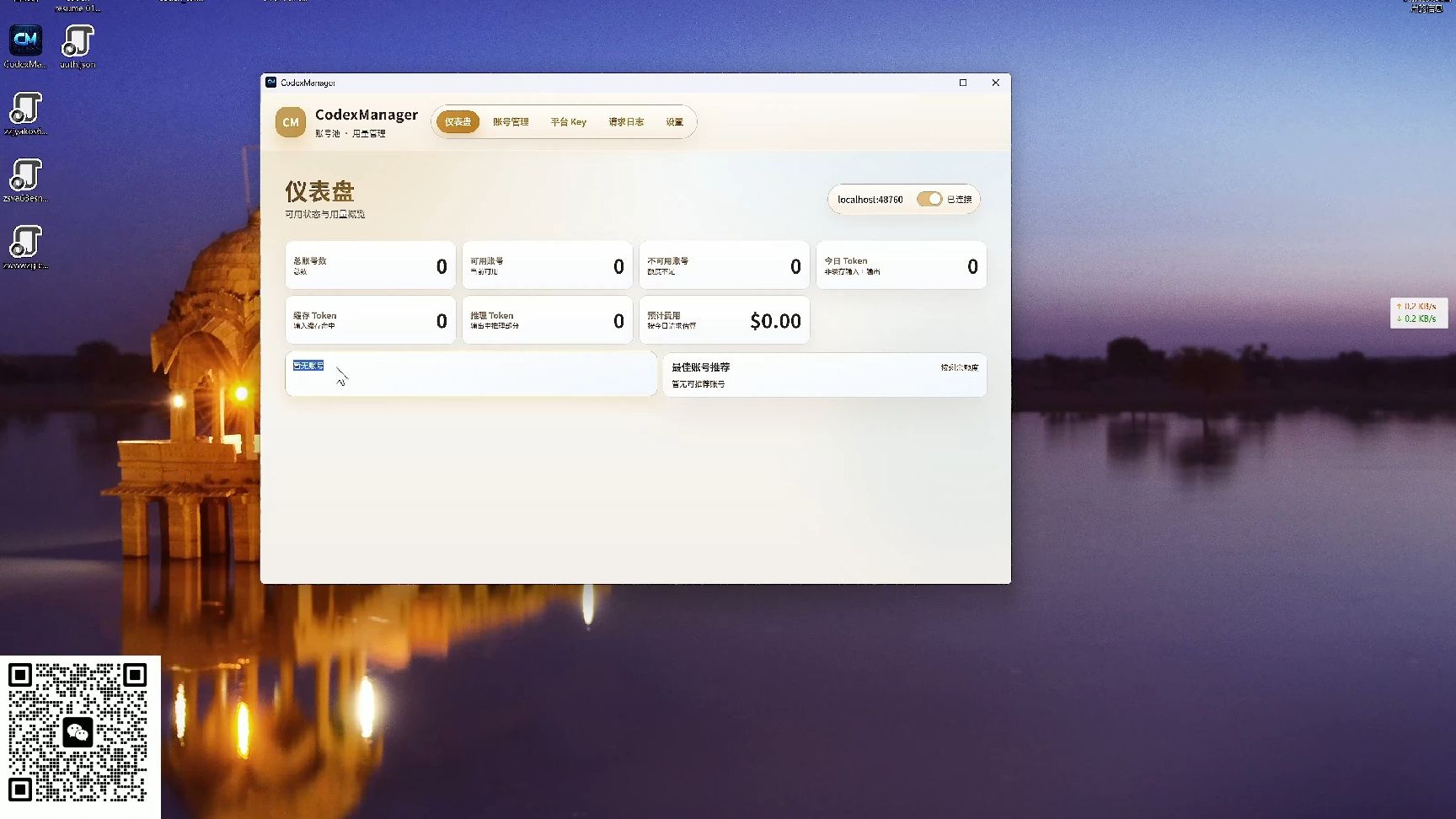
Task: Click the 不可用账号 stat card
Action: pyautogui.click(x=725, y=265)
